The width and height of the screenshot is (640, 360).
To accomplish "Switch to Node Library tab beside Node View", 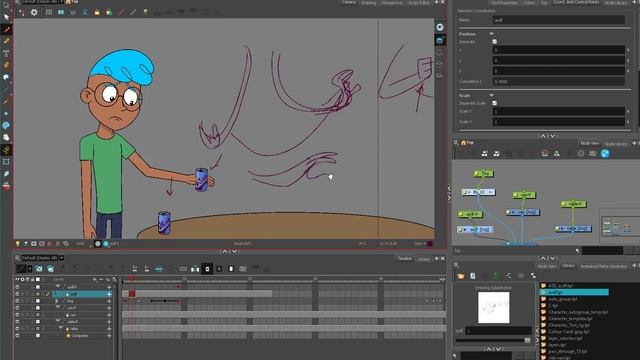I will pos(615,144).
